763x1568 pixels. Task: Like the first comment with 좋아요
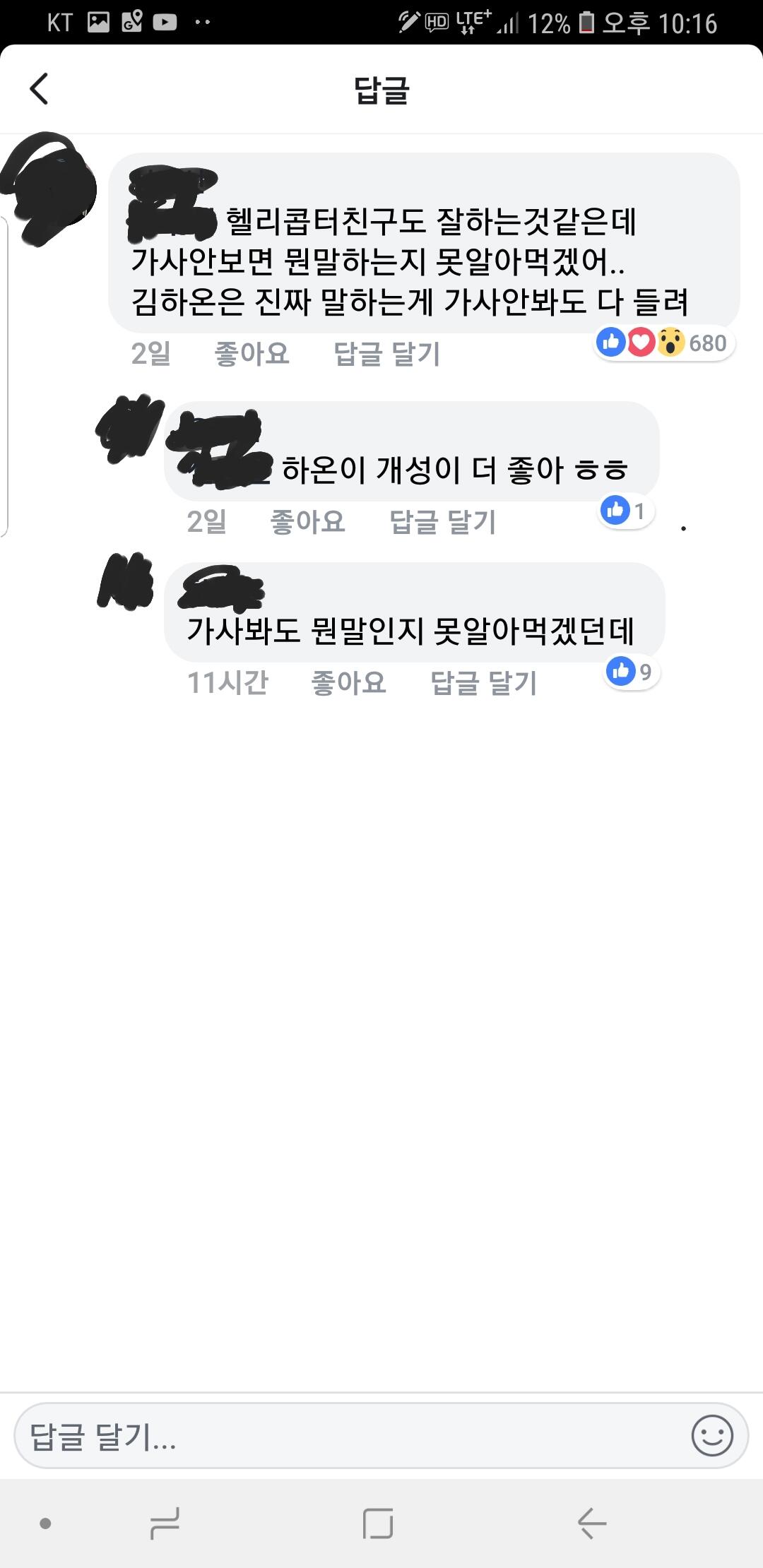click(x=252, y=353)
